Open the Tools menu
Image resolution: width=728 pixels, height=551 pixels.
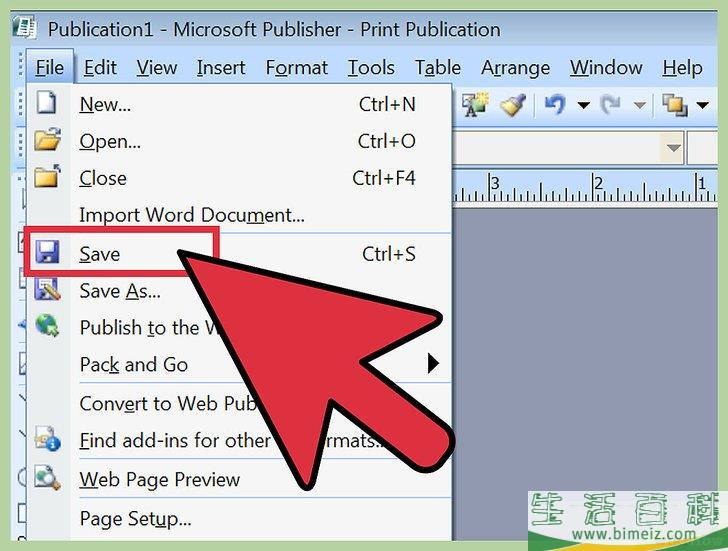371,68
